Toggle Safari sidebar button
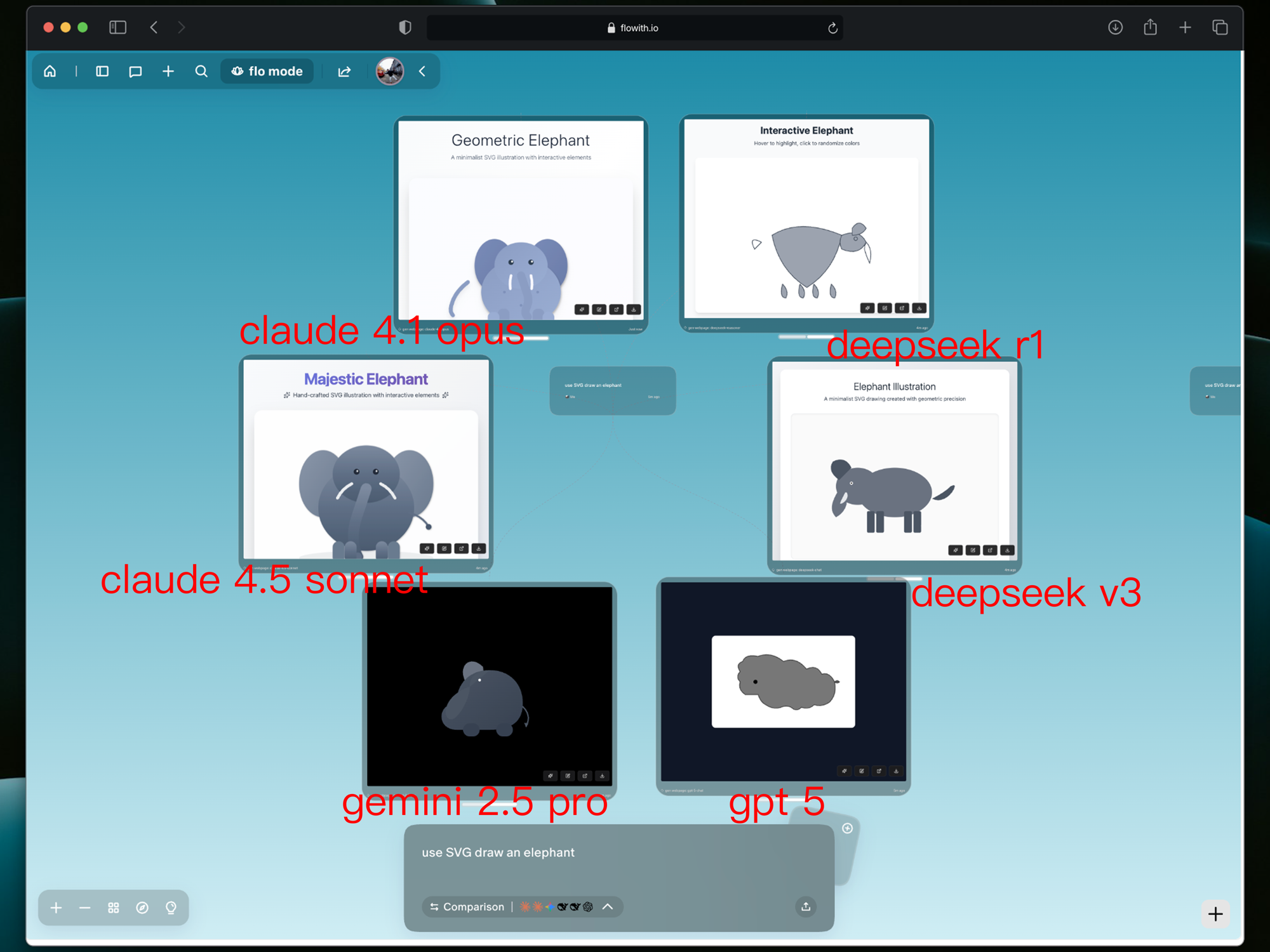Screen dimensions: 1270x952 tap(118, 27)
